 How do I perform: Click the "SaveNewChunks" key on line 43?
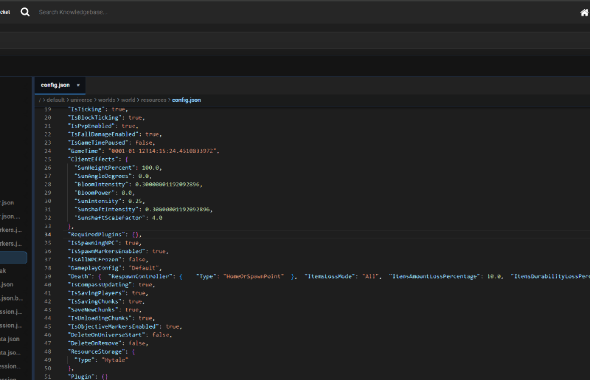coord(93,310)
